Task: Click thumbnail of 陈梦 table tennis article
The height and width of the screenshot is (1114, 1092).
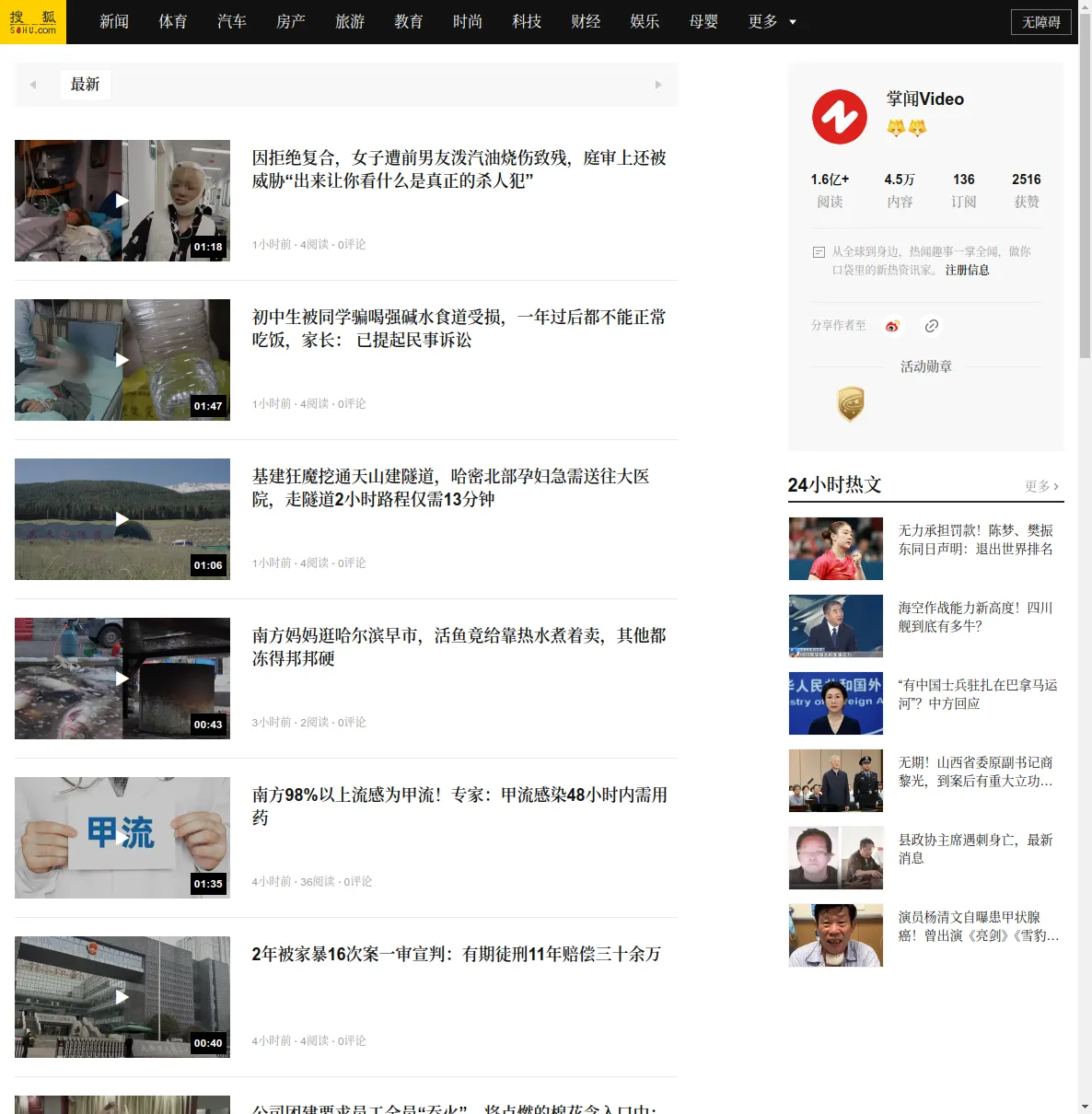Action: point(836,549)
